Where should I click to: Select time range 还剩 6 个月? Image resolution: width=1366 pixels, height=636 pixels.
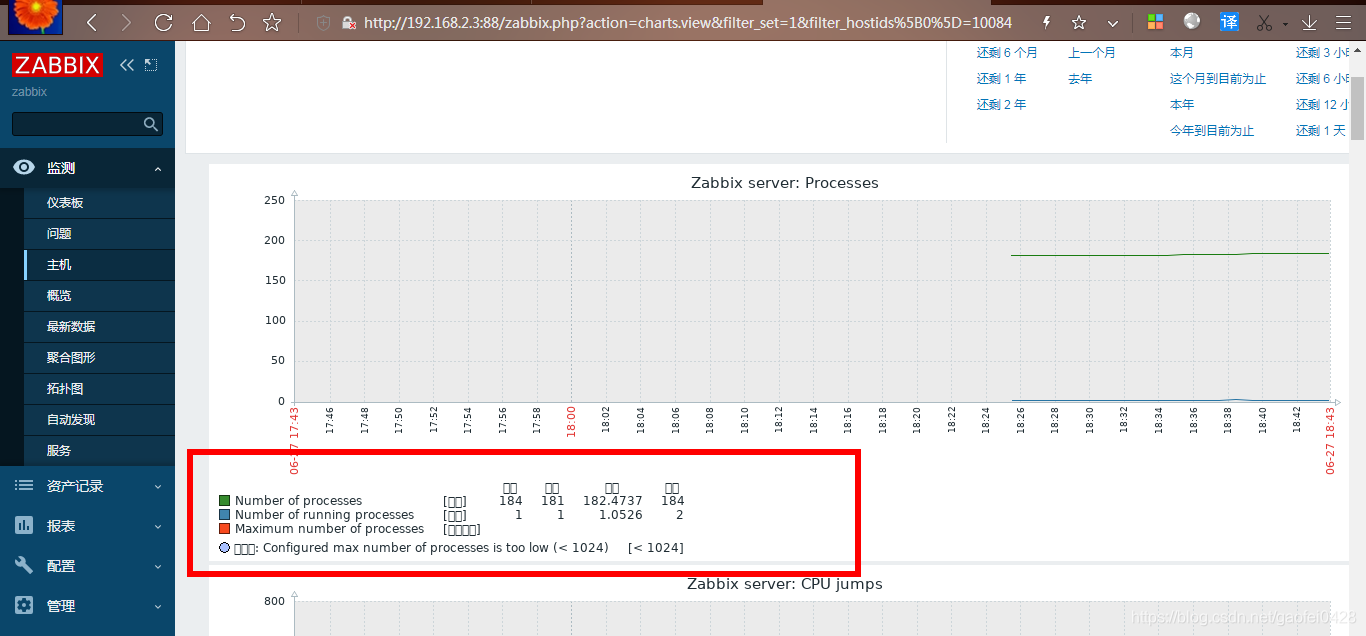click(1007, 53)
